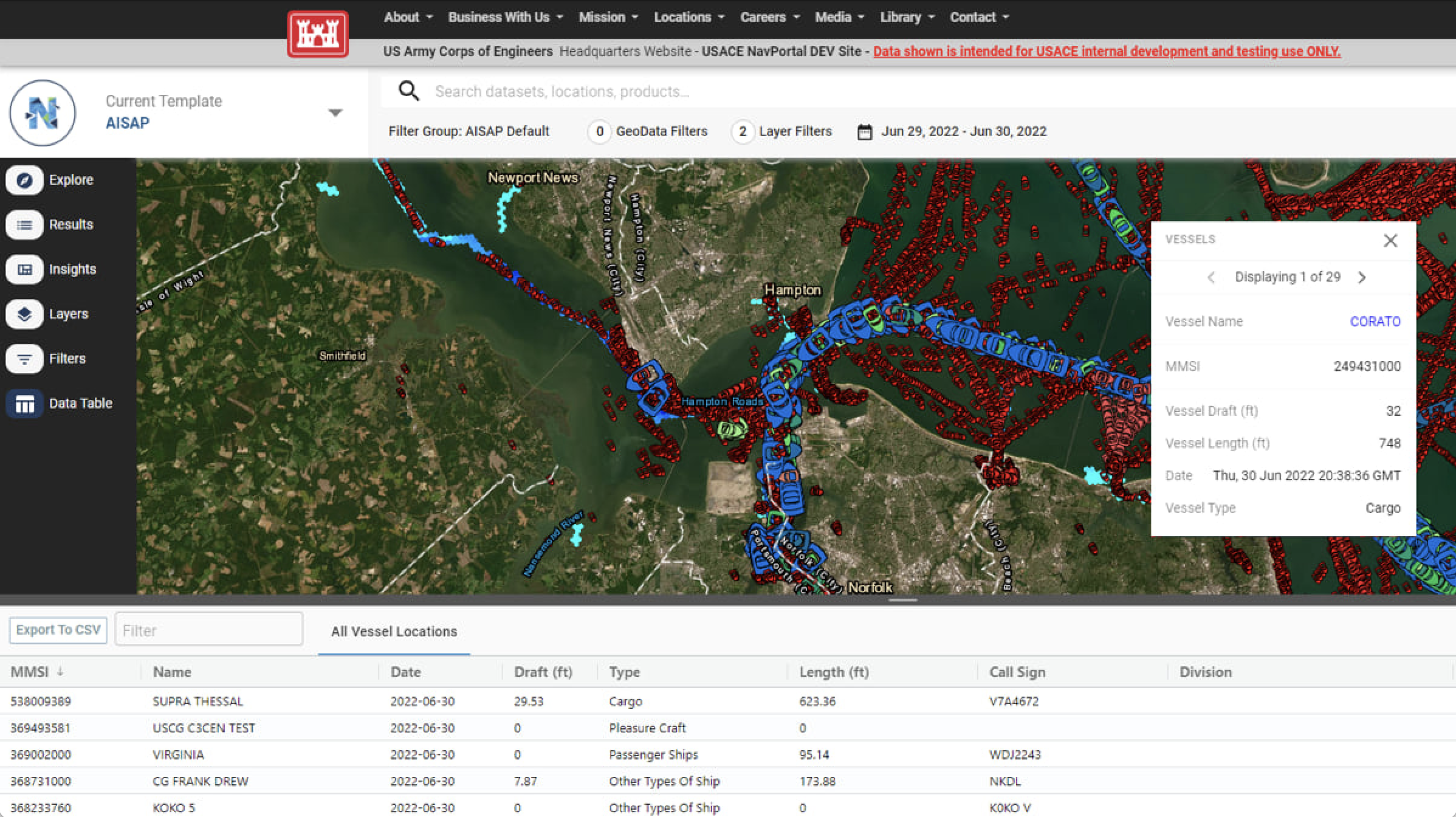
Task: Click the USACE castle logo
Action: pyautogui.click(x=317, y=34)
